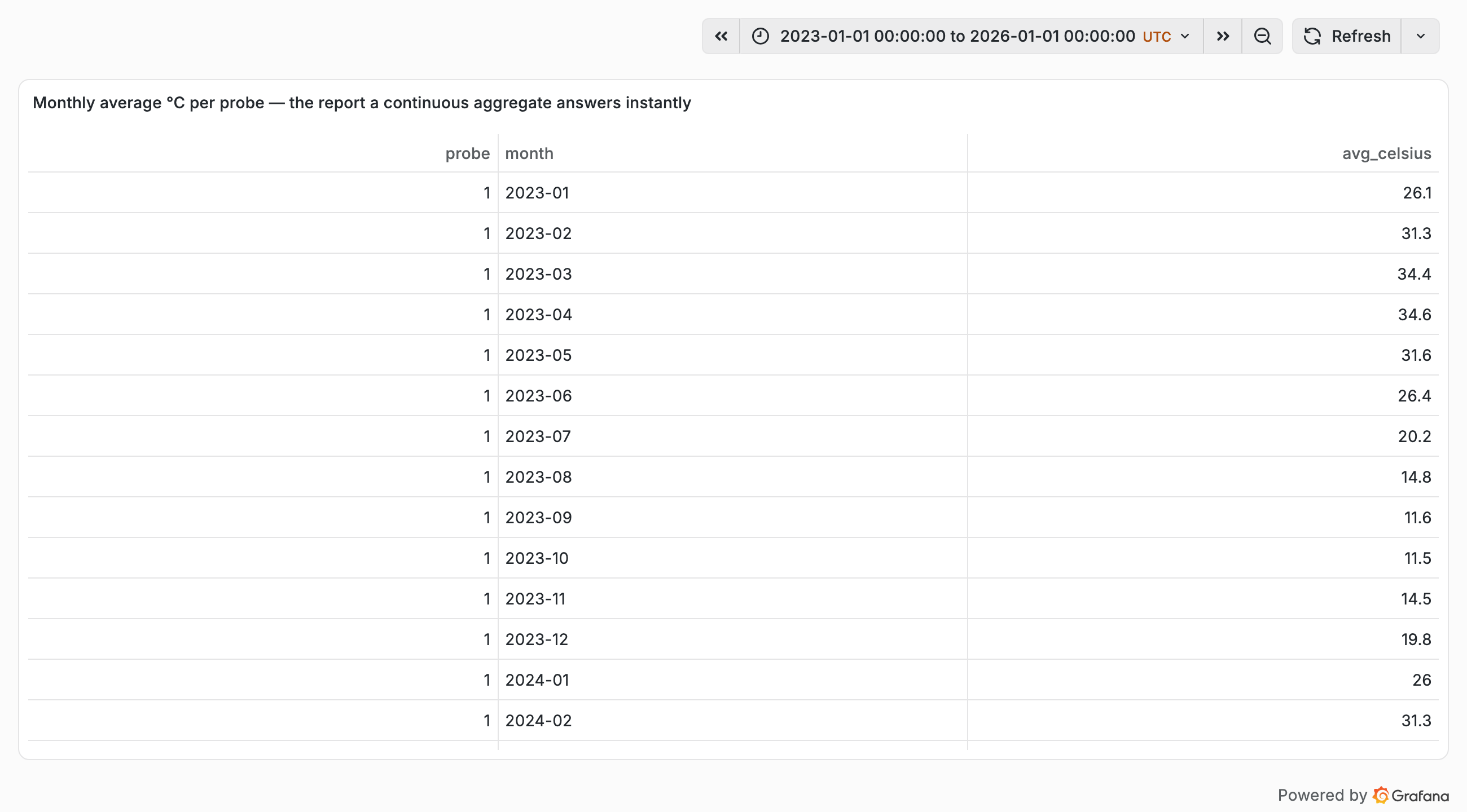Click avg_celsius value 26.4
The image size is (1467, 812).
coord(1414,396)
